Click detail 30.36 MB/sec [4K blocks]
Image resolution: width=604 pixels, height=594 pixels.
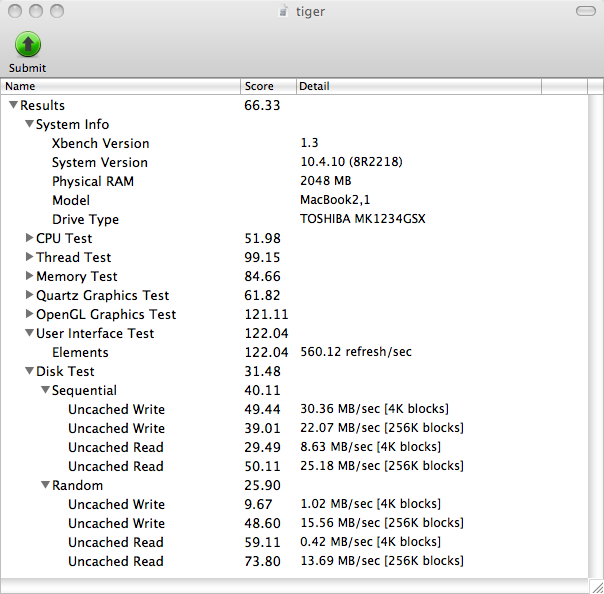[x=374, y=409]
